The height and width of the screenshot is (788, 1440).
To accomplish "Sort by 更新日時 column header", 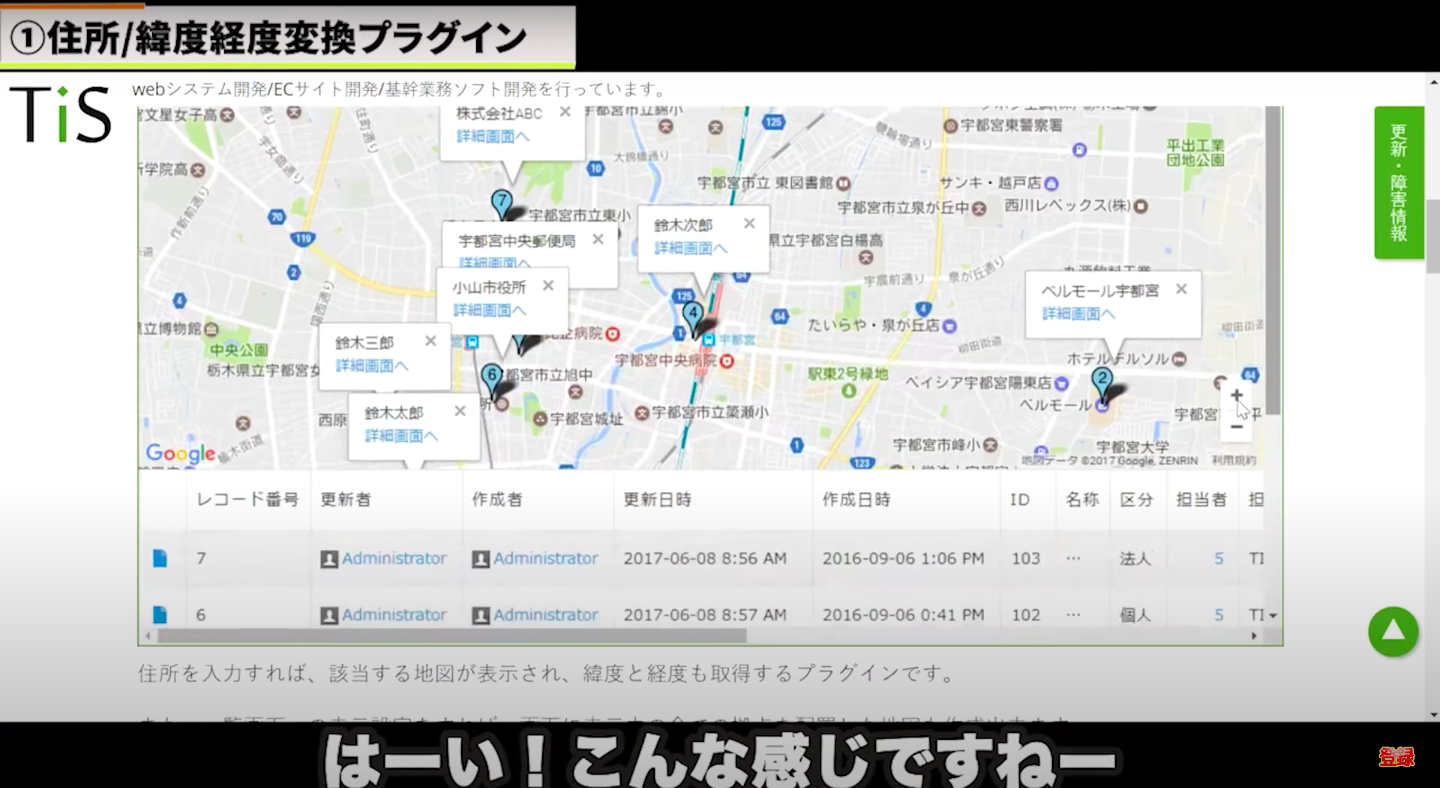I will 657,499.
